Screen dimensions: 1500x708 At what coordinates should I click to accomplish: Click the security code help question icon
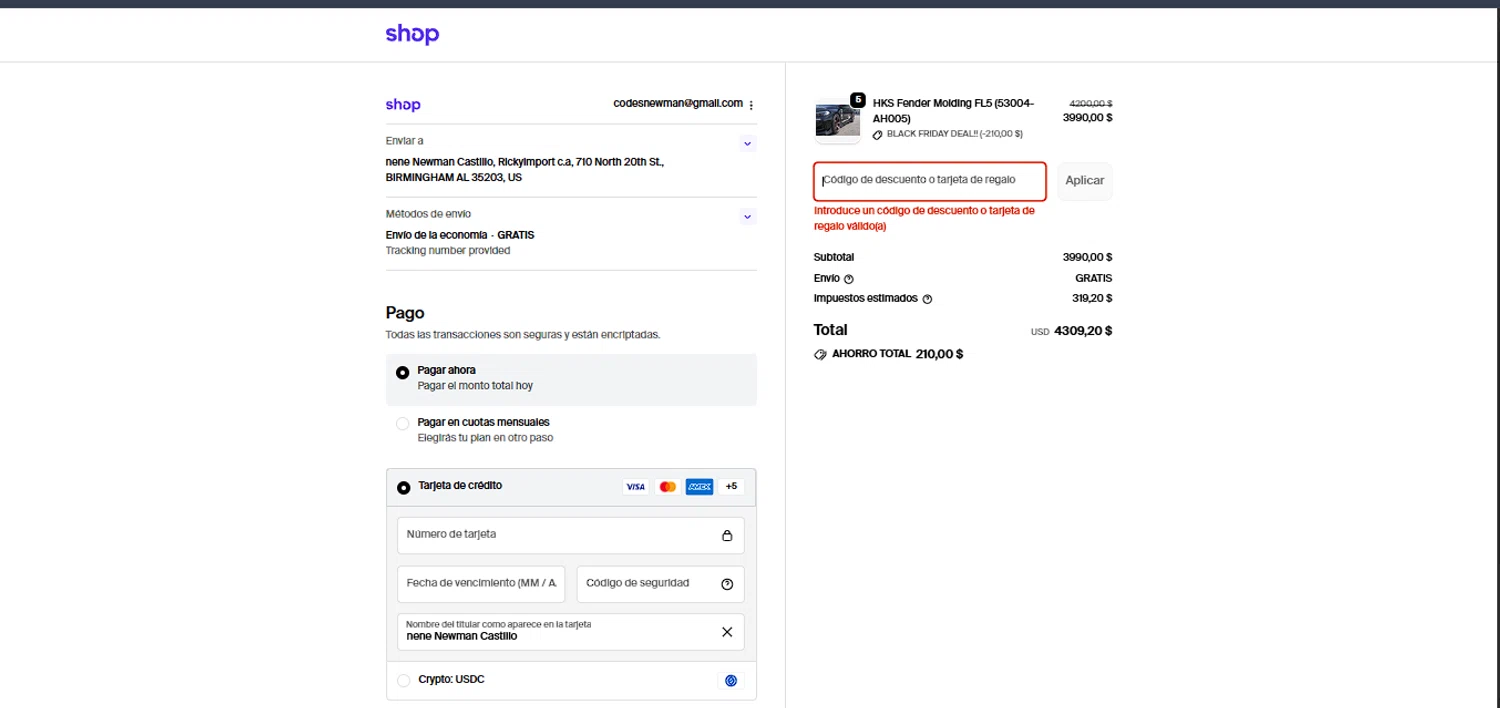pos(727,584)
